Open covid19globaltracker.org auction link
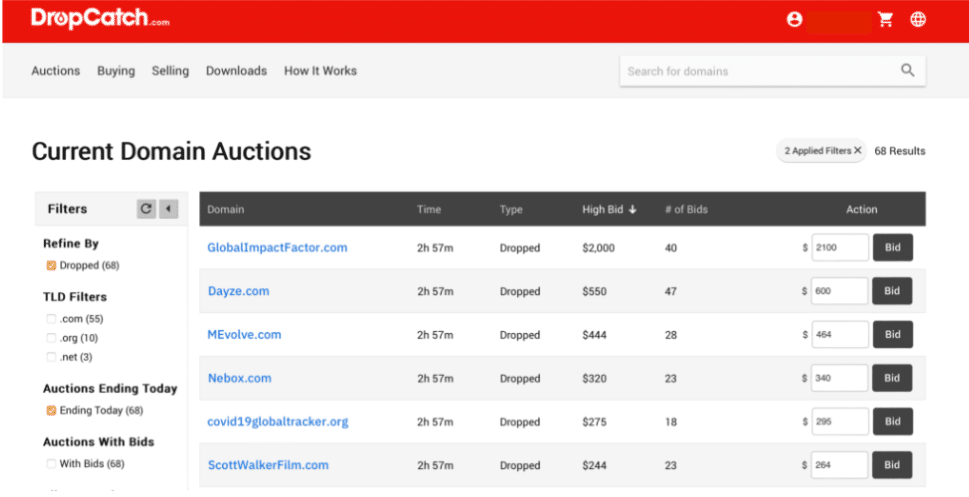969x497 pixels. [278, 422]
